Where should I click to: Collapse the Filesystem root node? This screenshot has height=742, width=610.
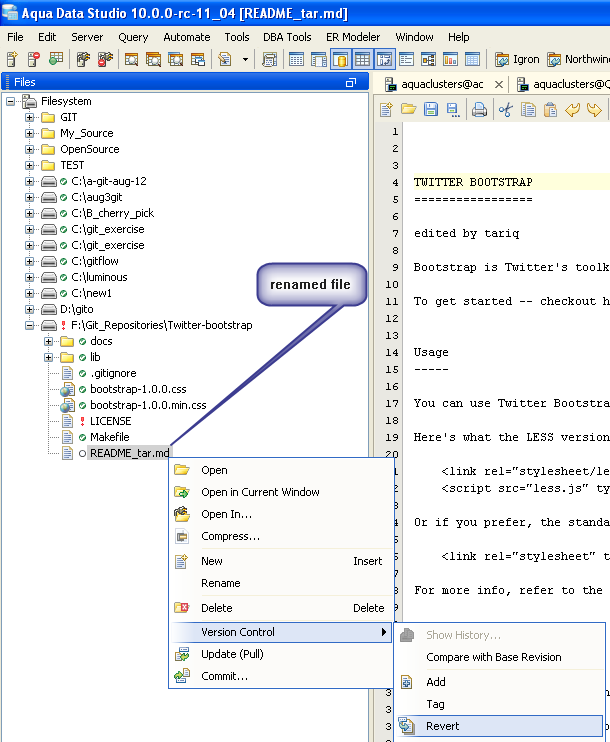point(10,101)
